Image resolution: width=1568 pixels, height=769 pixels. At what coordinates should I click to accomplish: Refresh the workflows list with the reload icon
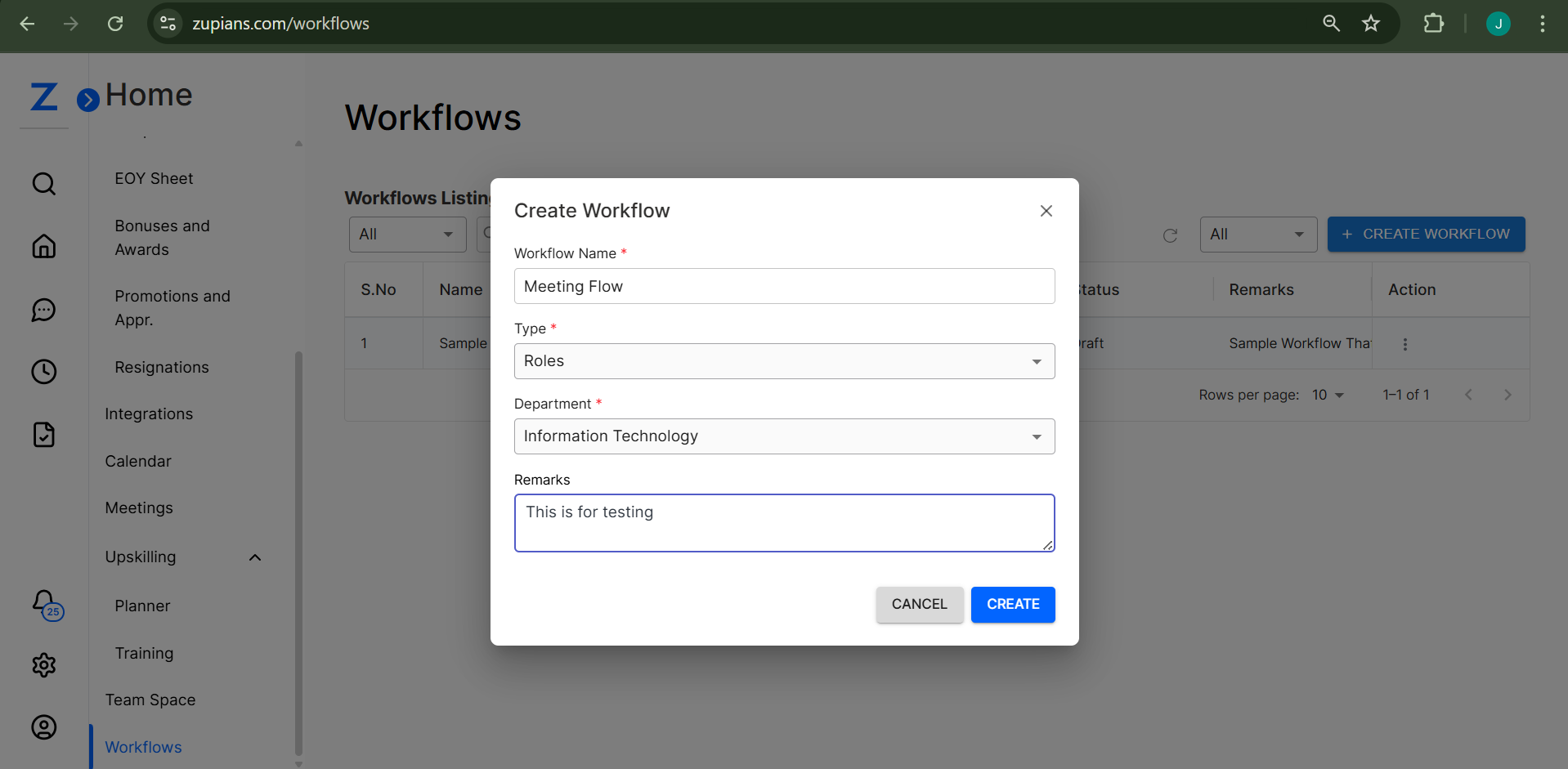1170,235
